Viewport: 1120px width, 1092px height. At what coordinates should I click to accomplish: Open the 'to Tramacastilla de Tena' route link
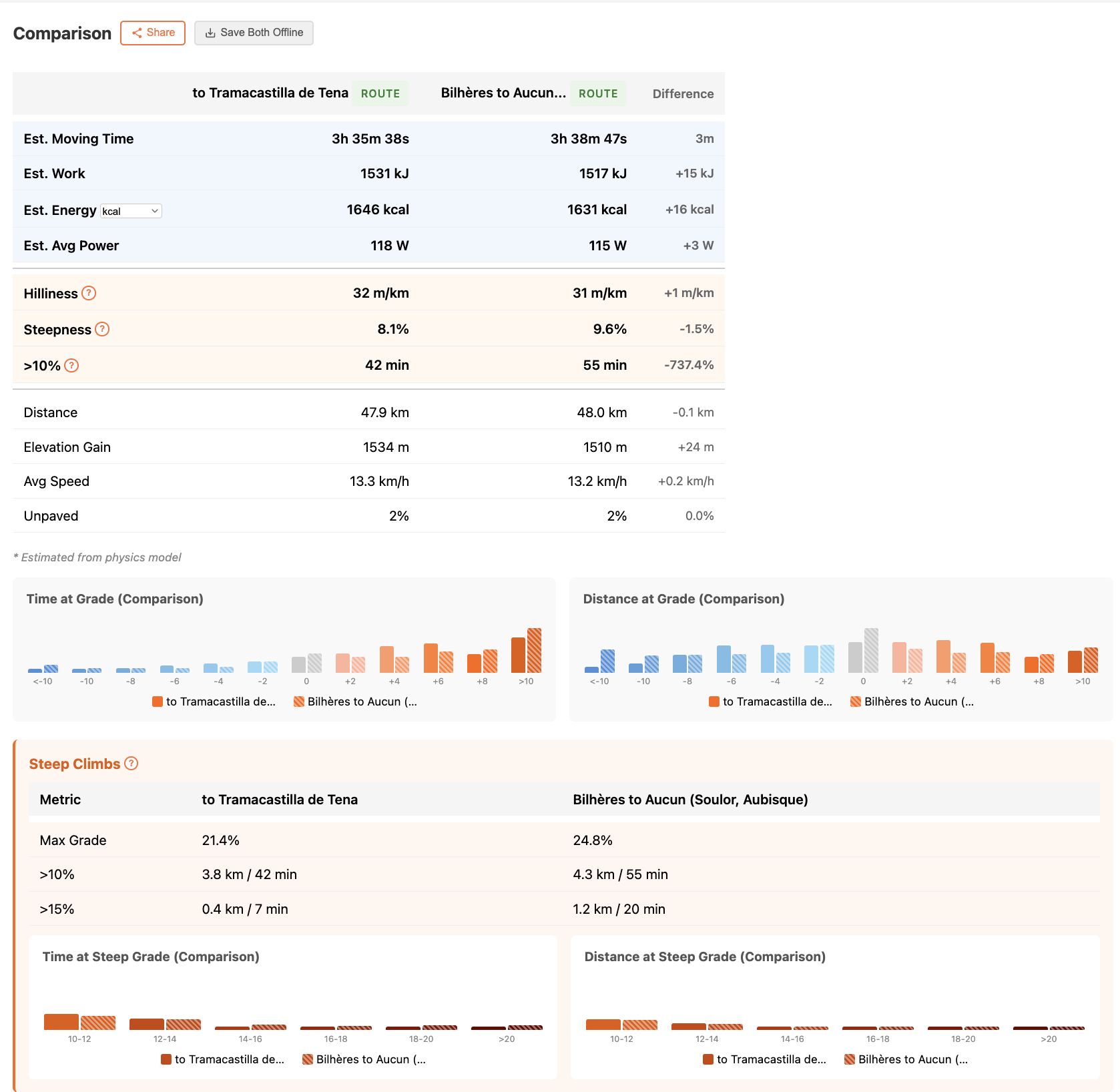coord(270,93)
